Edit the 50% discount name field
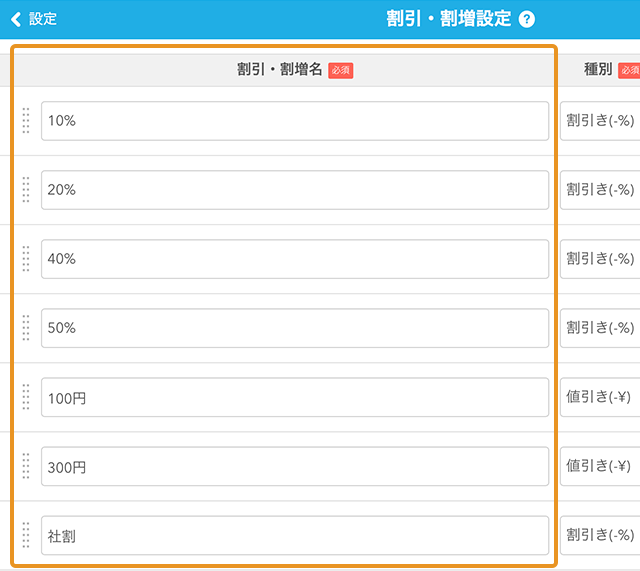 295,328
